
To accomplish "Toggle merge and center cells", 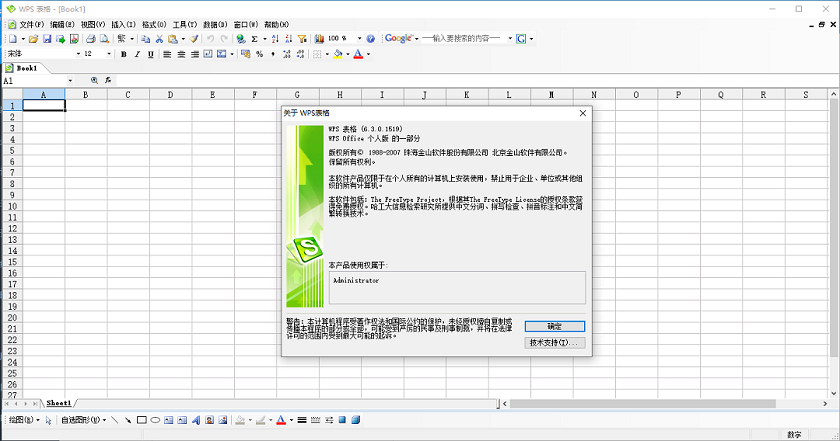I will pyautogui.click(x=221, y=54).
